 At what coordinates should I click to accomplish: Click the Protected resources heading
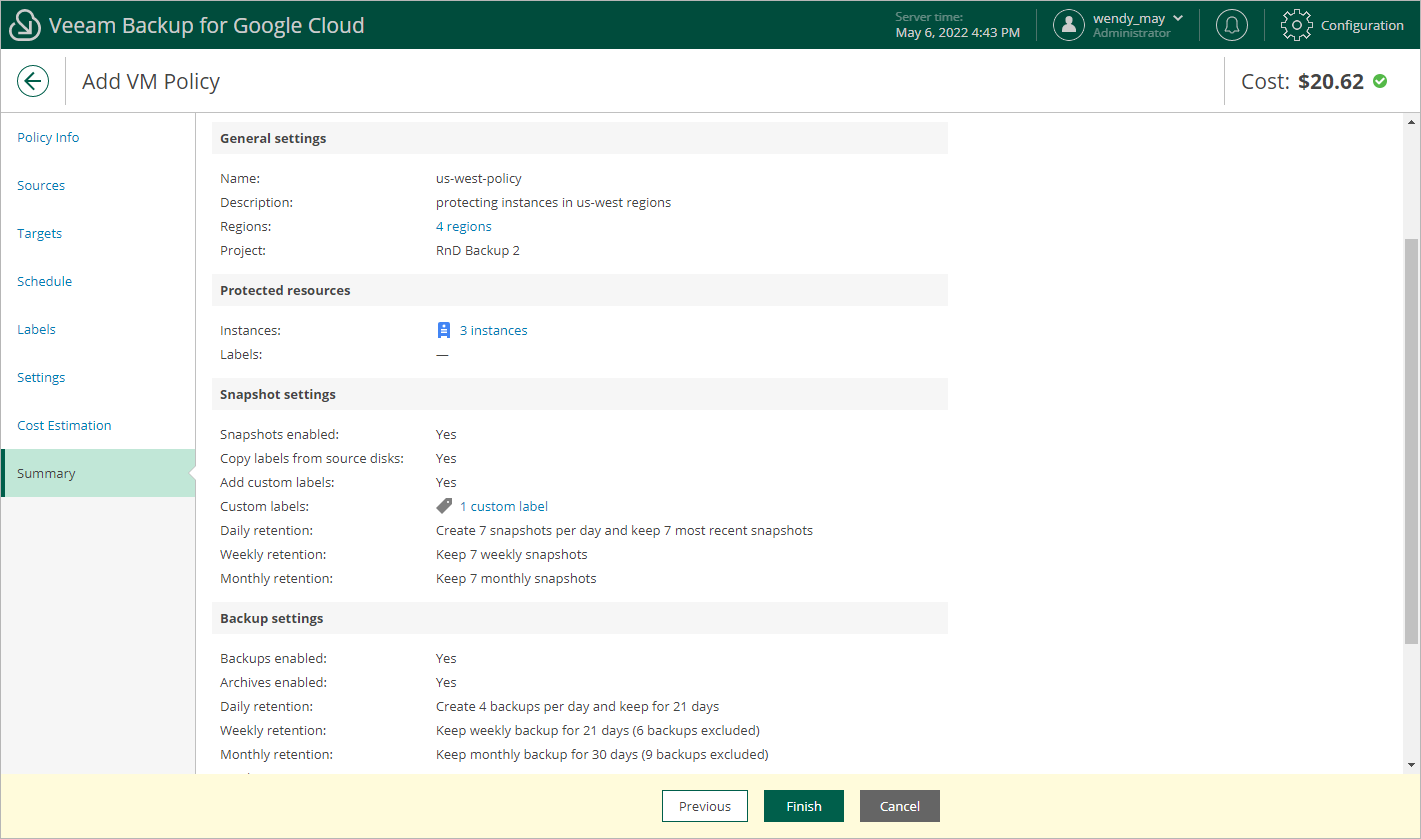[x=285, y=290]
